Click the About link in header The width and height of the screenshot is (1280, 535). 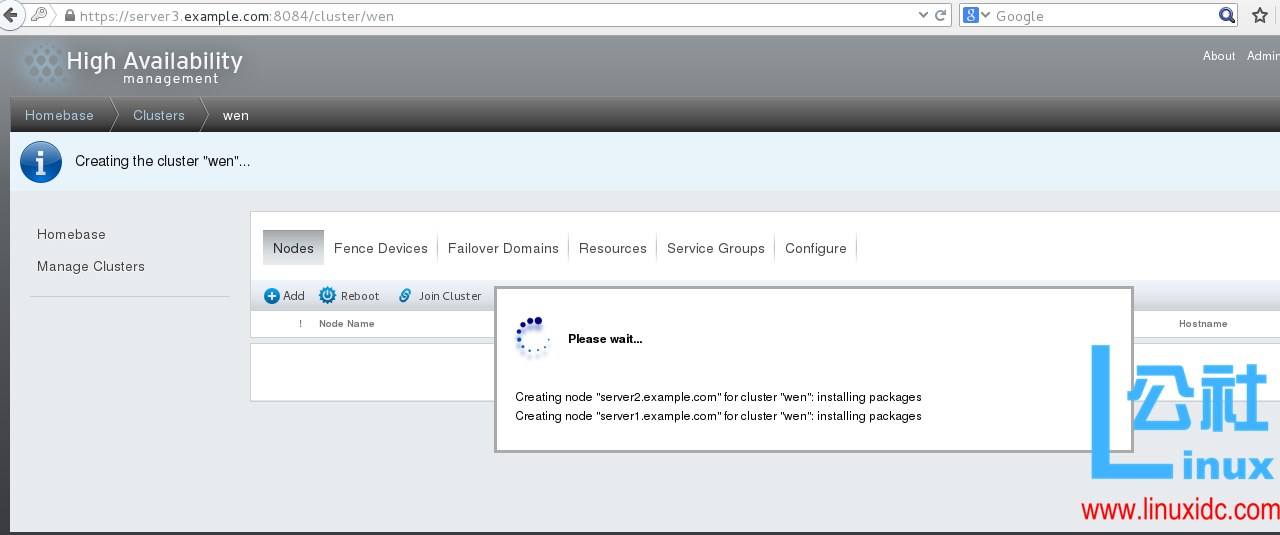(1219, 56)
